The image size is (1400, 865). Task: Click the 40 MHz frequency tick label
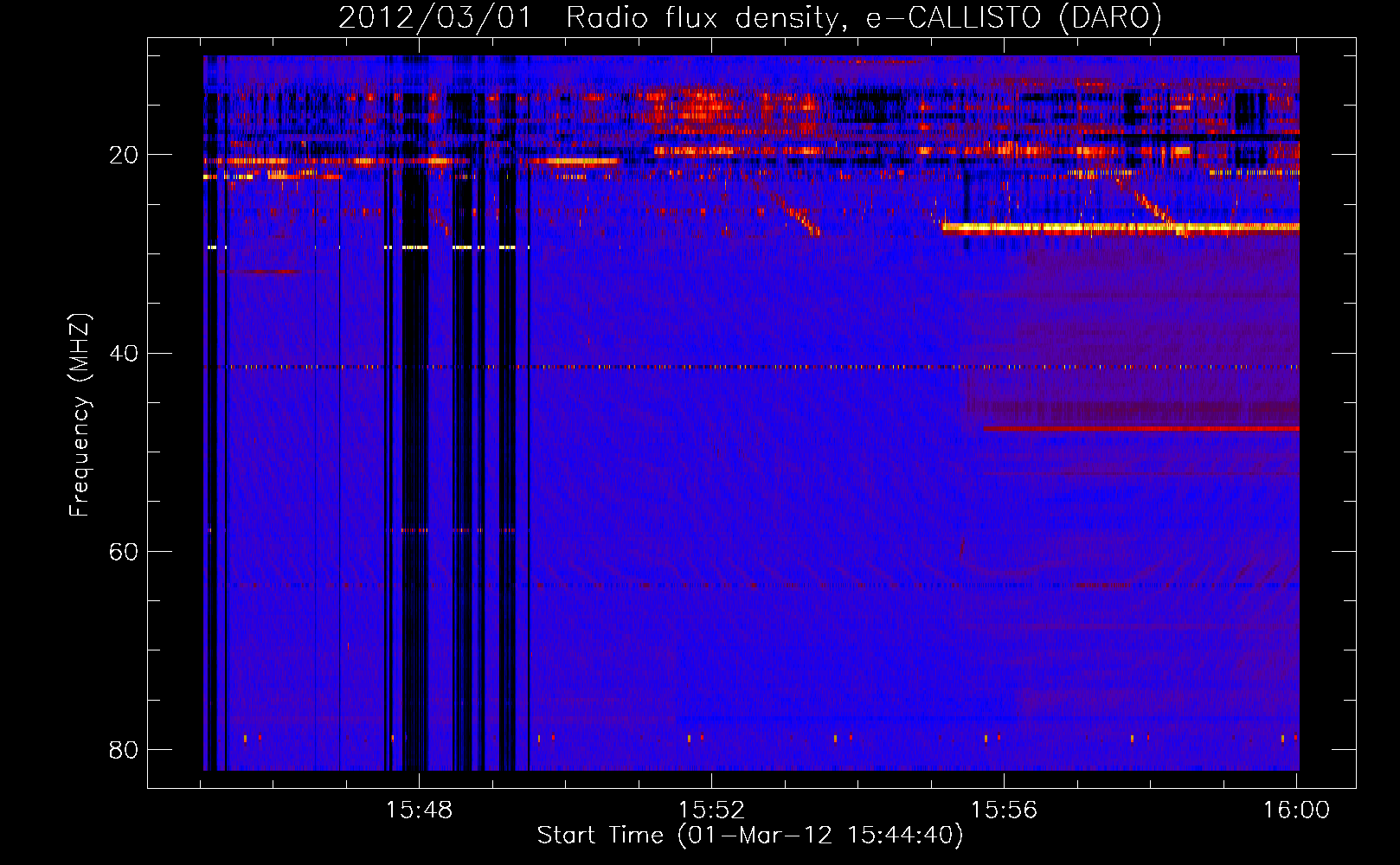pos(124,353)
